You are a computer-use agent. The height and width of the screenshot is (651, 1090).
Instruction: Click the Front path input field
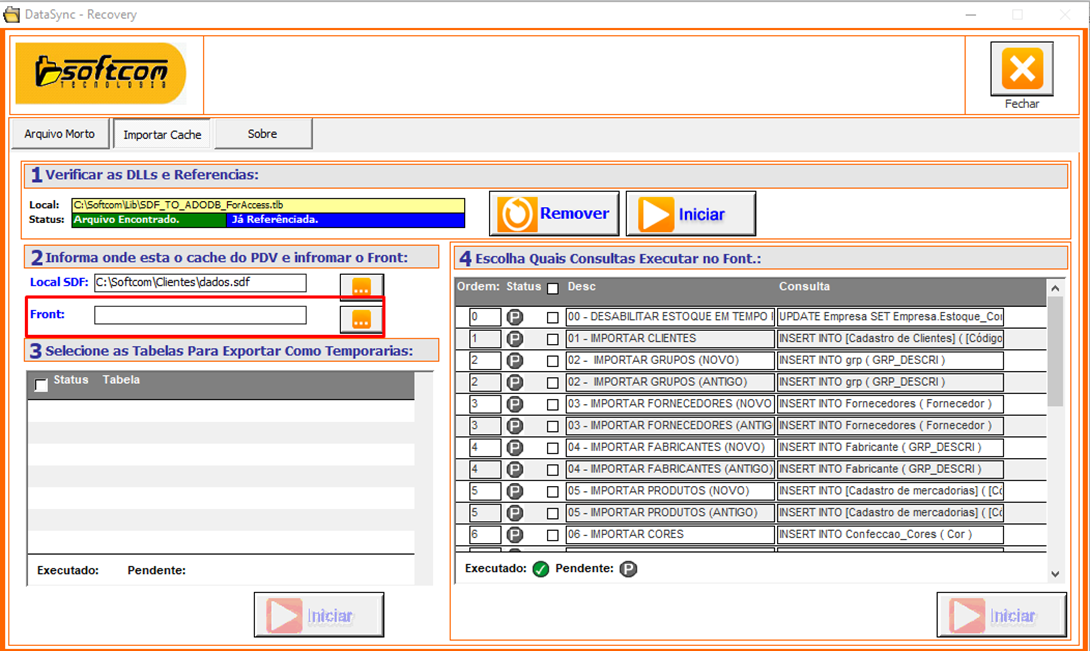click(x=200, y=315)
